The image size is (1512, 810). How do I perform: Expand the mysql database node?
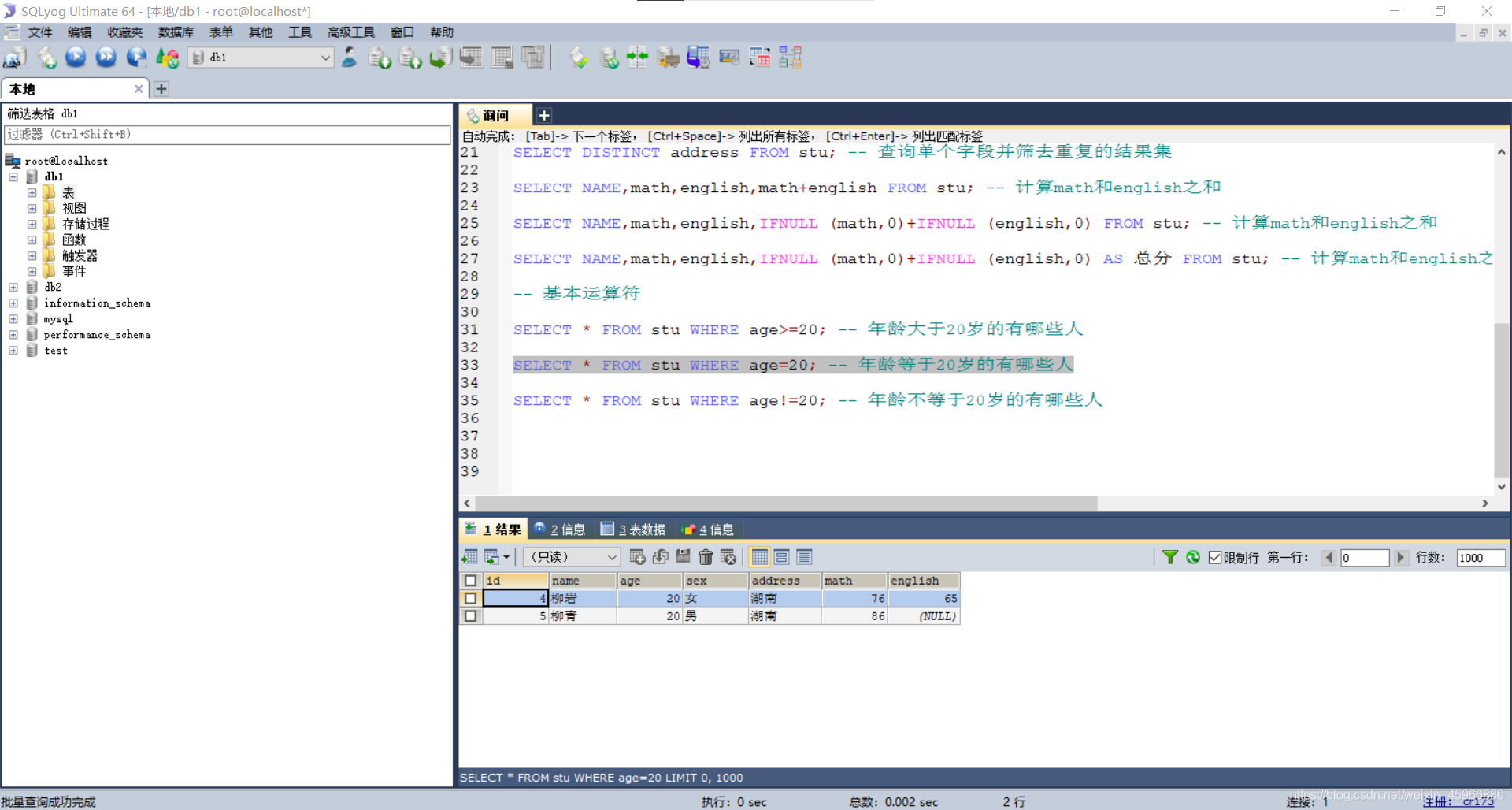pos(13,318)
